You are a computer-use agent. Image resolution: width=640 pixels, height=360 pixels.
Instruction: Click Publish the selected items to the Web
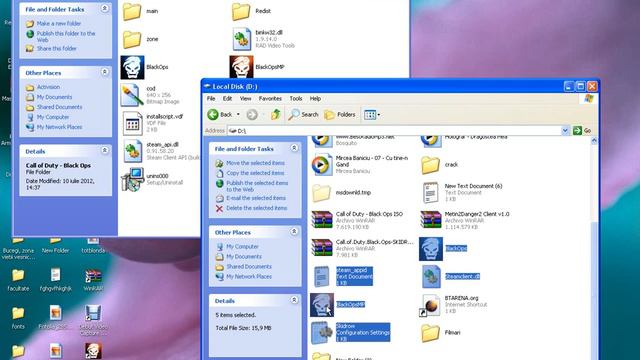257,186
